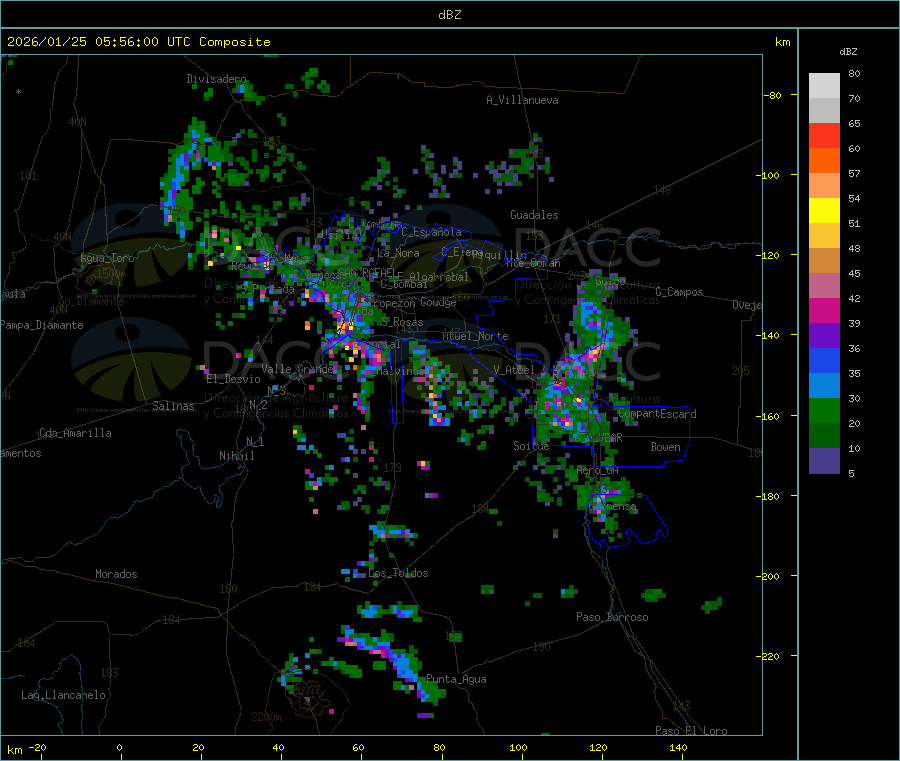900x761 pixels.
Task: Click the Malvinas map label
Action: (x=401, y=371)
